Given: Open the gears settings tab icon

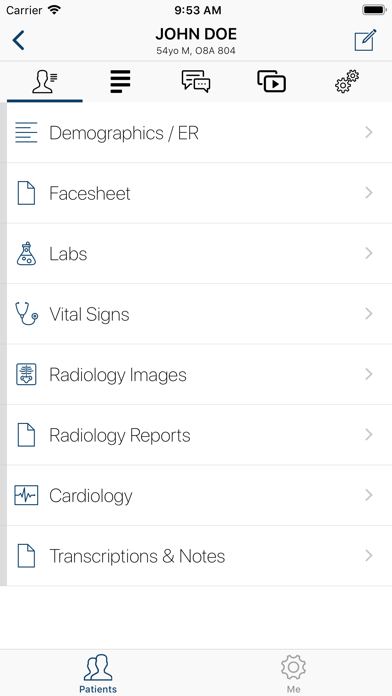Looking at the screenshot, I should click(x=347, y=82).
